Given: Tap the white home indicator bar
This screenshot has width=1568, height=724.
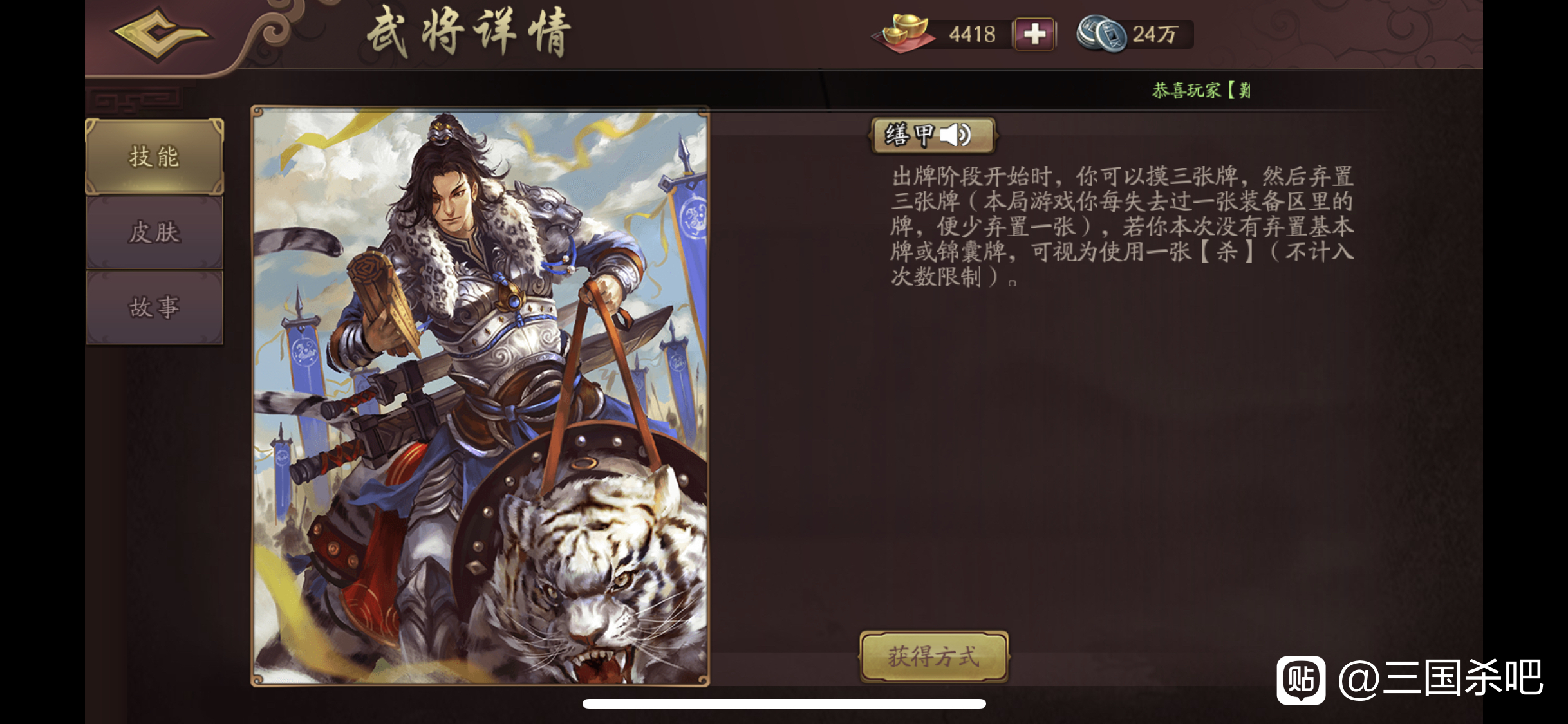Looking at the screenshot, I should (784, 703).
